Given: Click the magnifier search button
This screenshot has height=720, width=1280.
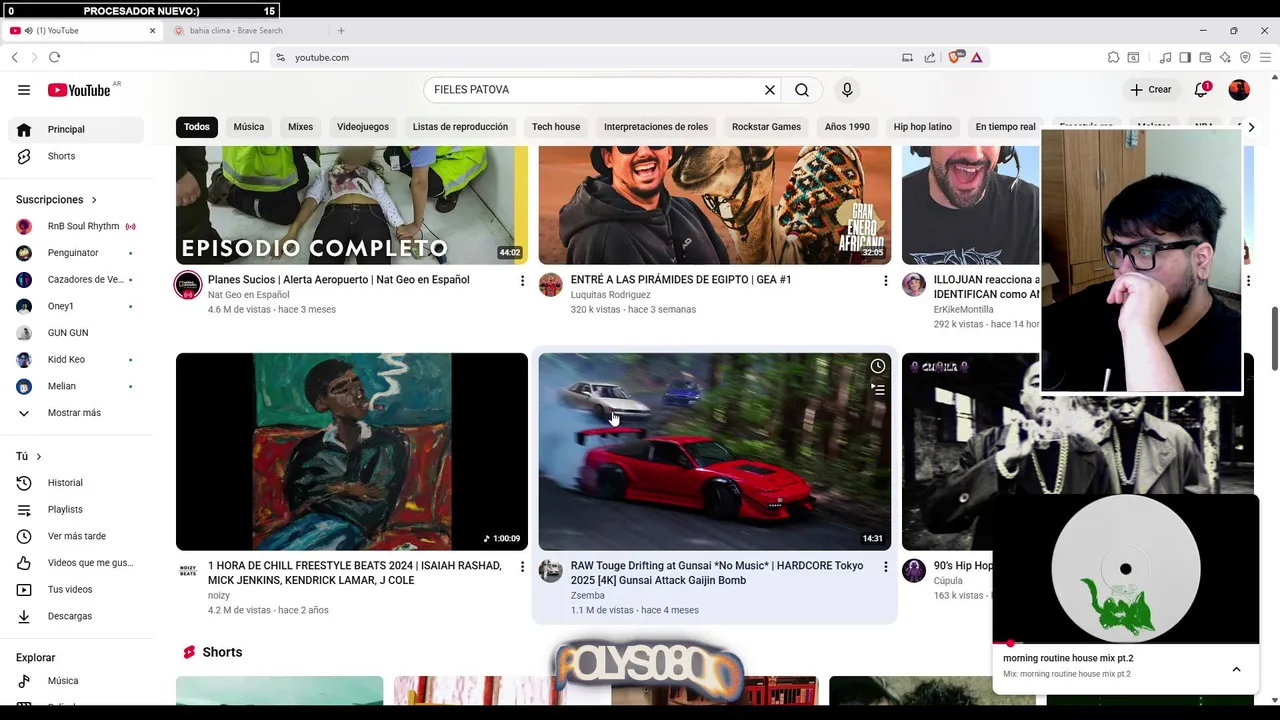Looking at the screenshot, I should [x=802, y=90].
